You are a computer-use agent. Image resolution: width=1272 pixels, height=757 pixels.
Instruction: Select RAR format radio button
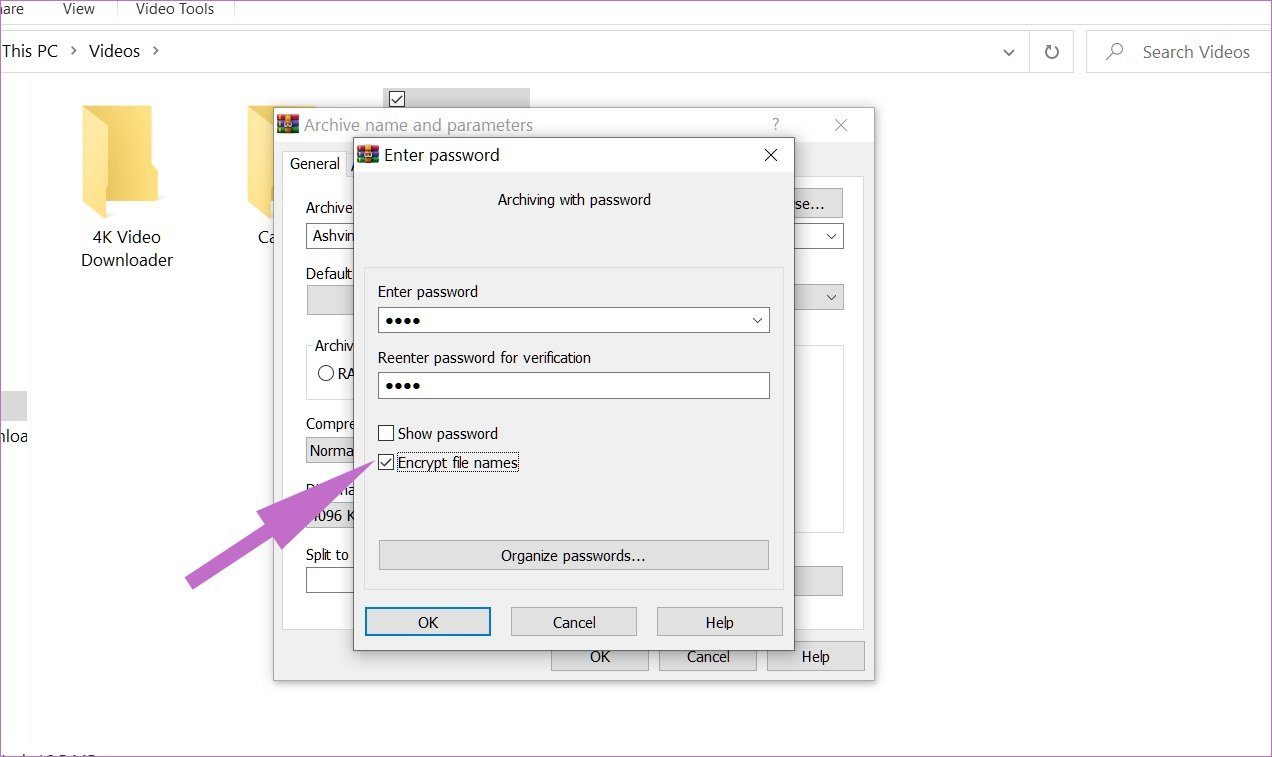pos(326,373)
